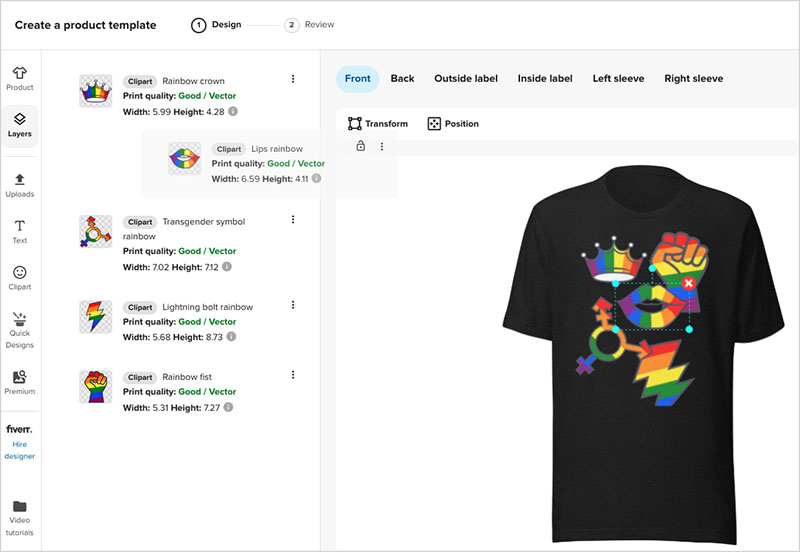This screenshot has width=800, height=552.
Task: Show size info for Lips rainbow layer
Action: pyautogui.click(x=316, y=179)
